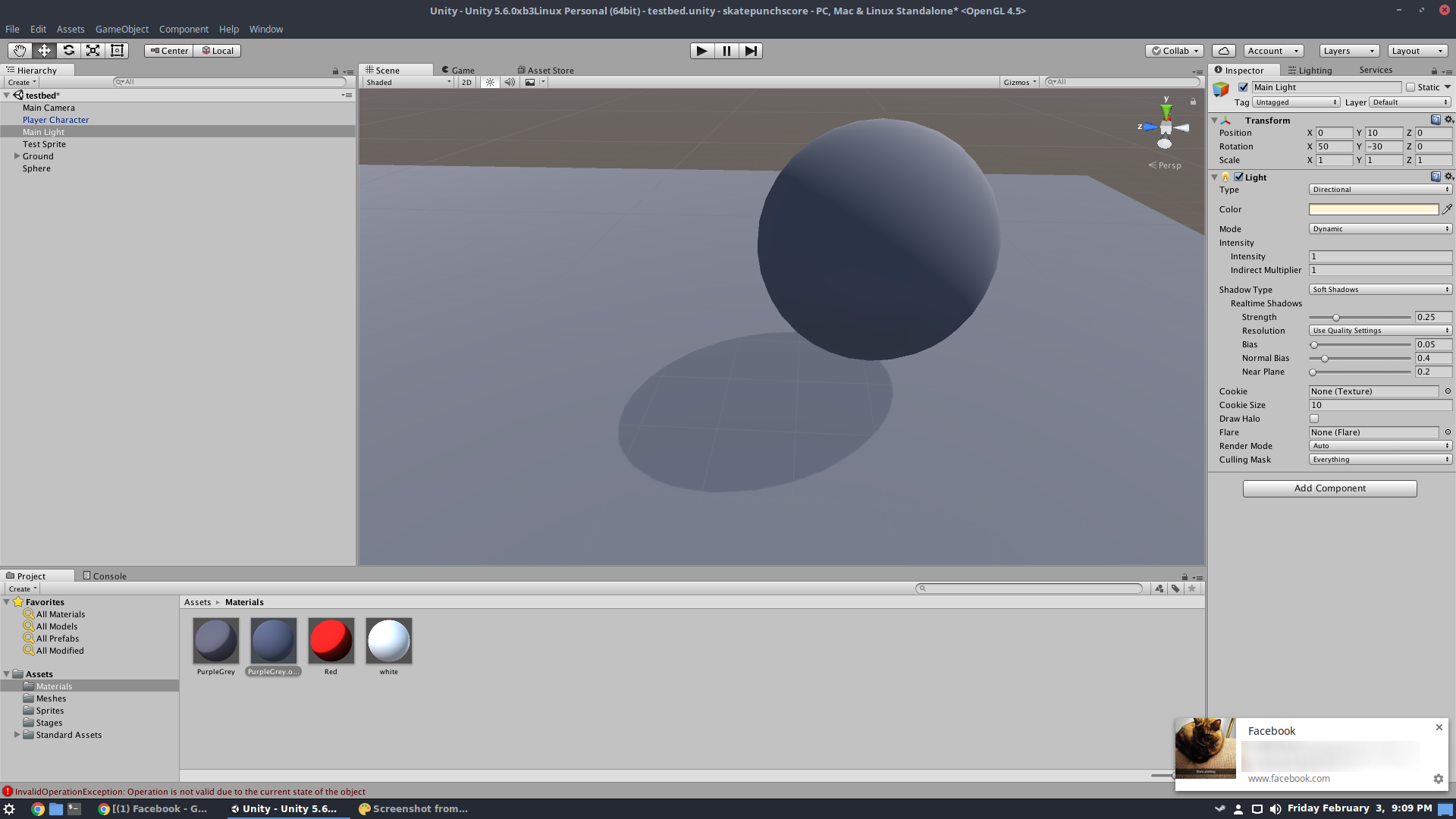This screenshot has width=1456, height=819.
Task: Switch to the Game tab
Action: tap(458, 70)
